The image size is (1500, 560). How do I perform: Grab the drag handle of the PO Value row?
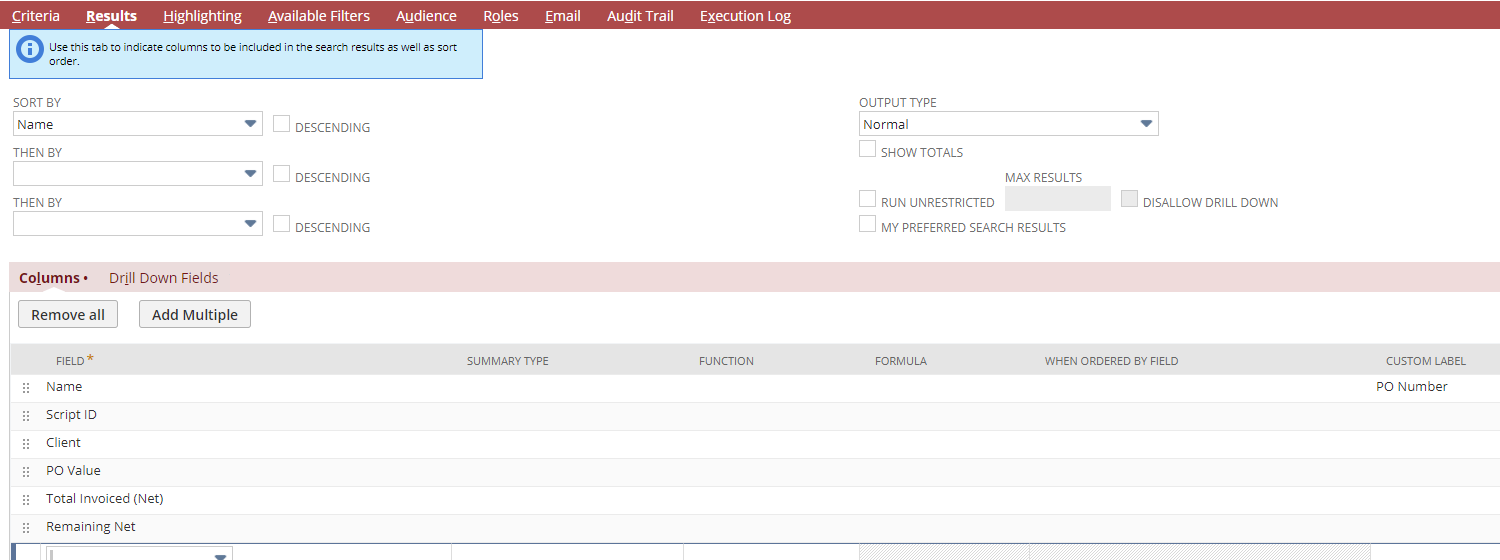[26, 472]
